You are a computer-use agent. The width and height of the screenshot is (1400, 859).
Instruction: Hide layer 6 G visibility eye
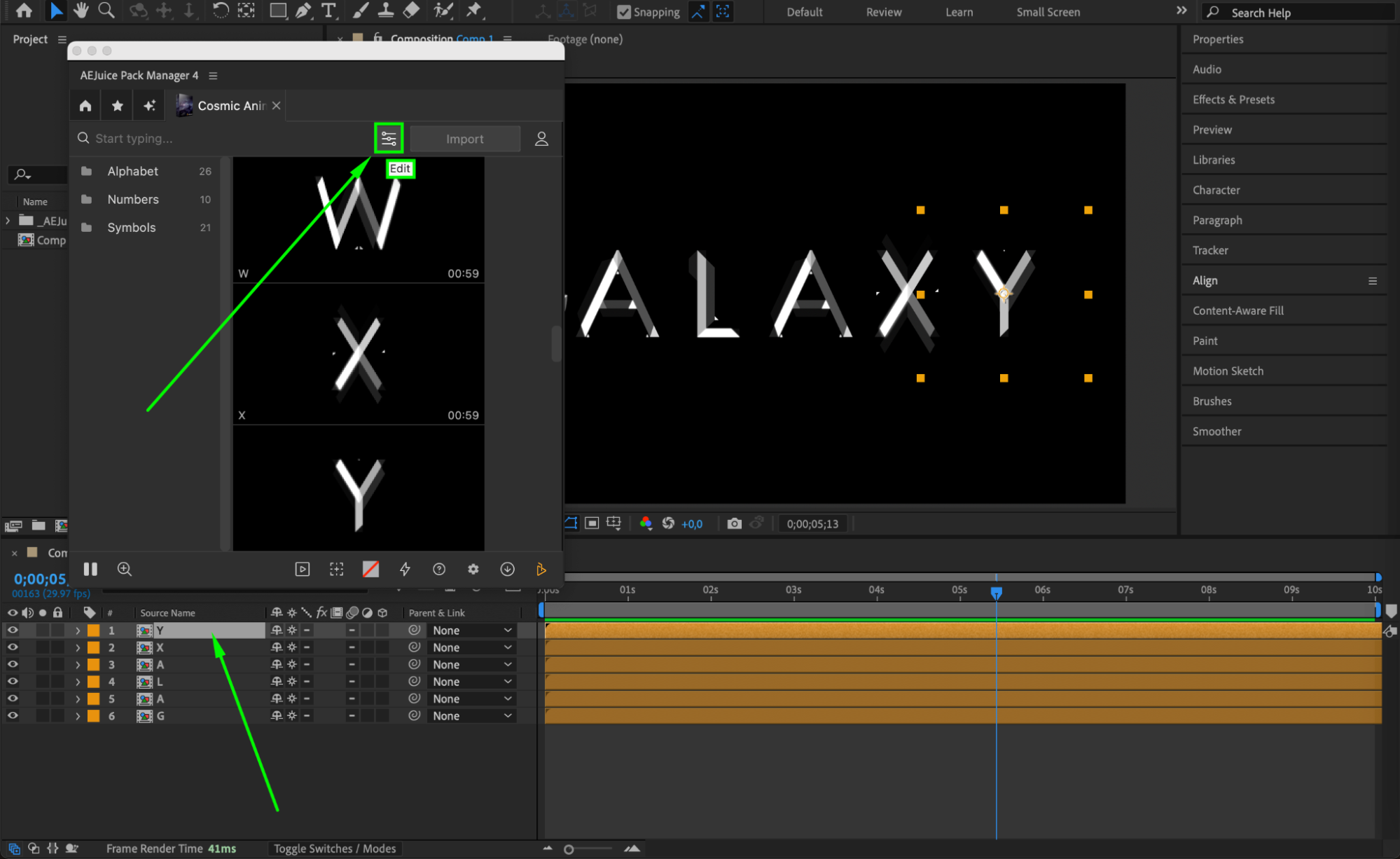13,715
